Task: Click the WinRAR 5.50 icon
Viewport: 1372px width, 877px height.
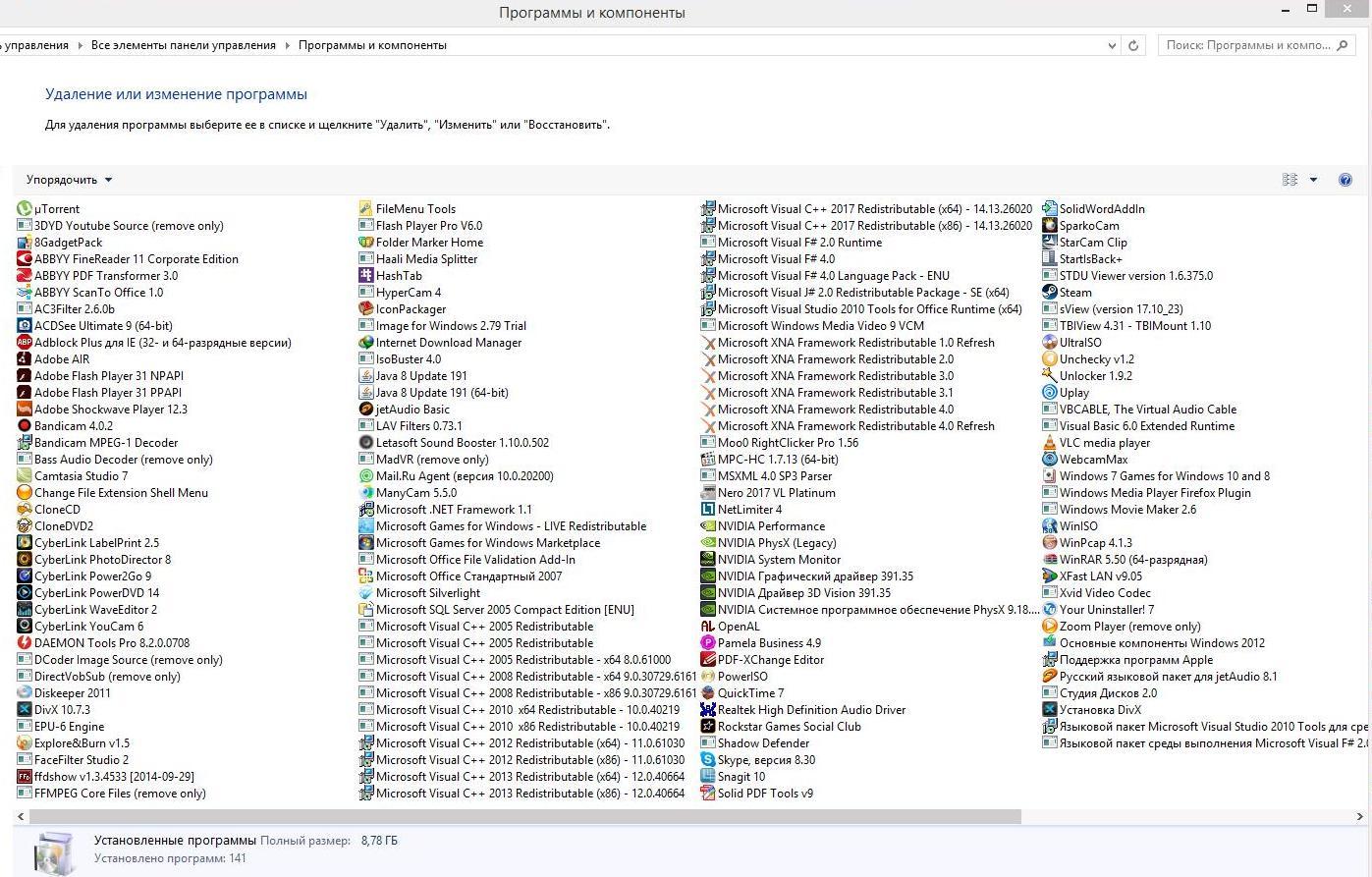Action: click(x=1050, y=559)
